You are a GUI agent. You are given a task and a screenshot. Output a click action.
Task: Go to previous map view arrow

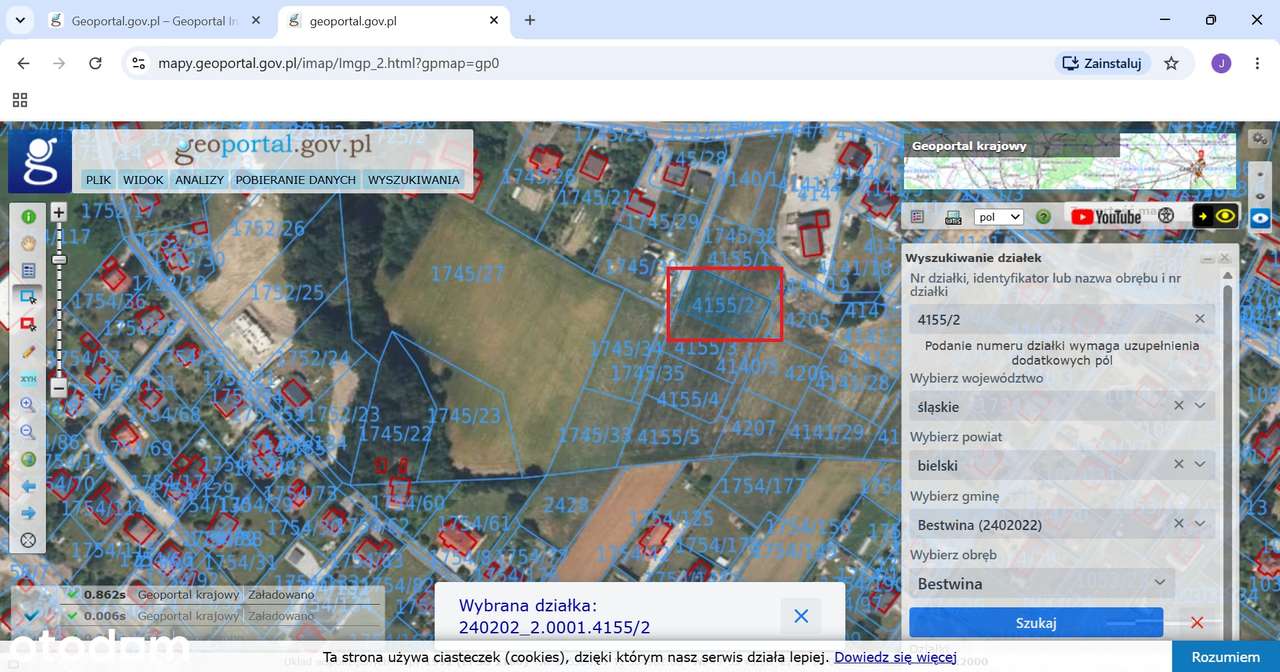pyautogui.click(x=28, y=486)
